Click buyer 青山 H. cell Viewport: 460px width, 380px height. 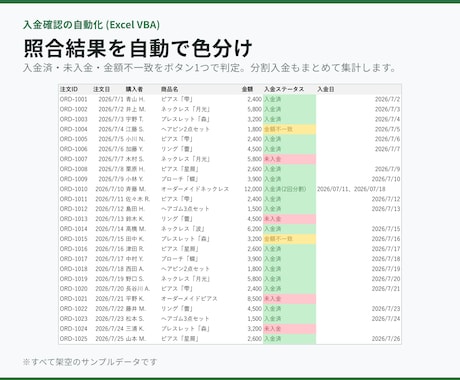point(135,99)
